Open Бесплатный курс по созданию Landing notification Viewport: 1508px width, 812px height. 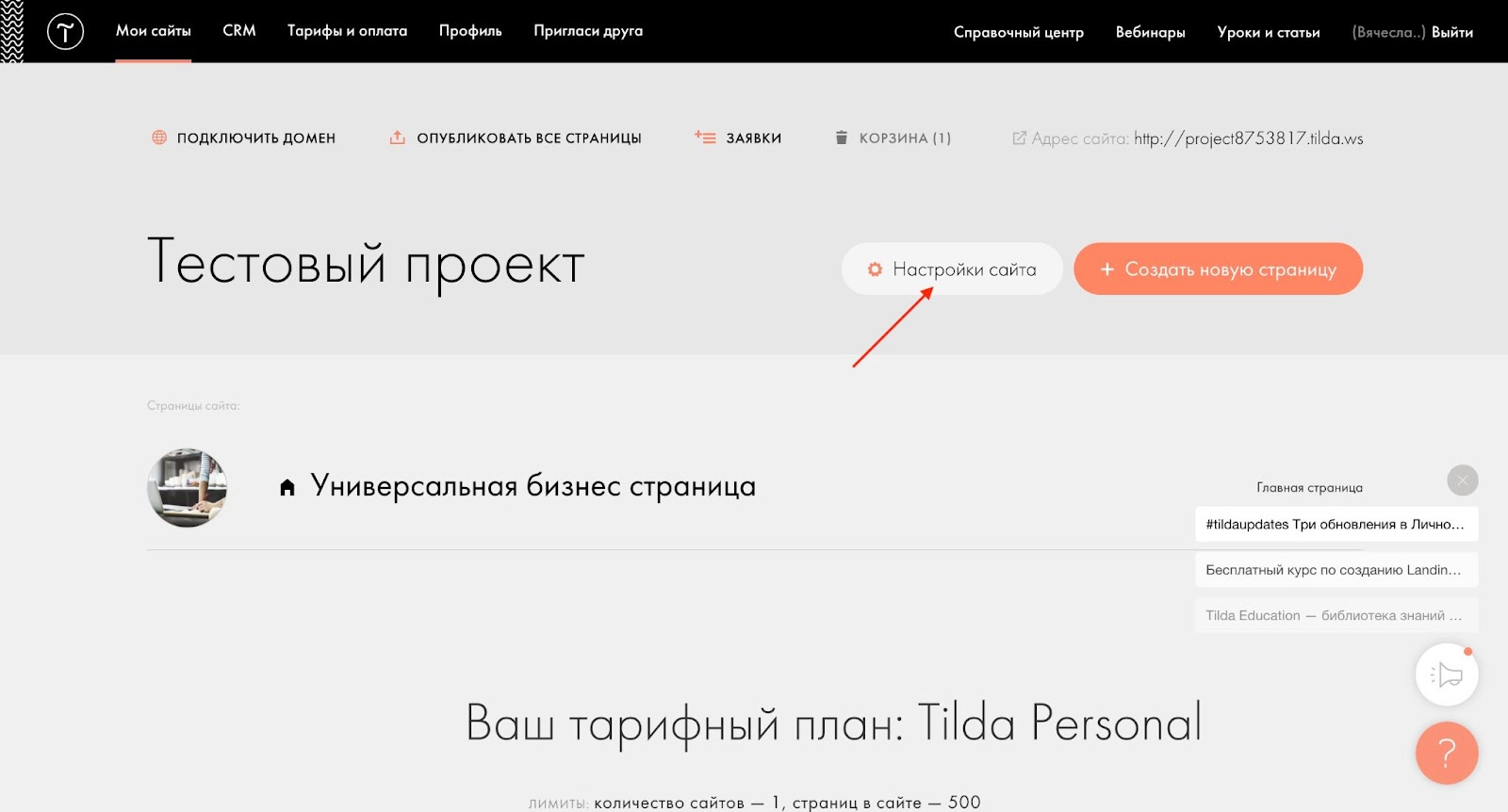[1336, 570]
